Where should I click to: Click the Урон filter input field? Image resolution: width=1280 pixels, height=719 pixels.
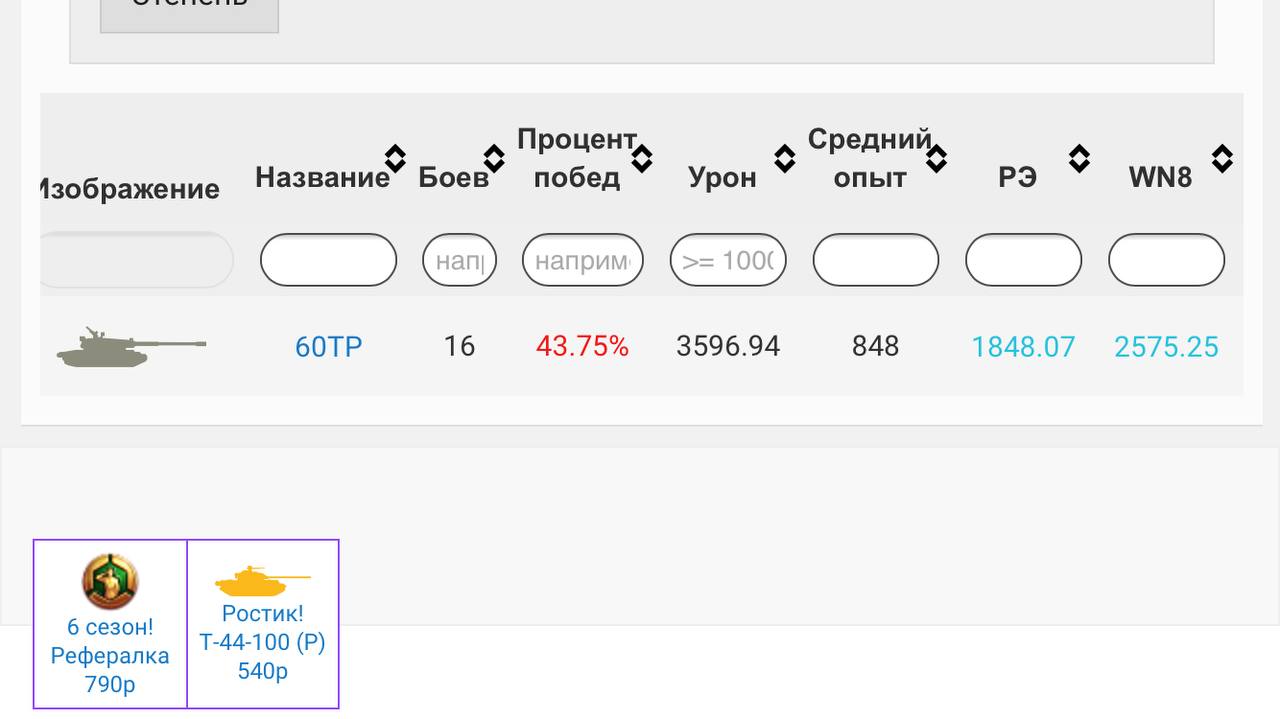[x=727, y=260]
